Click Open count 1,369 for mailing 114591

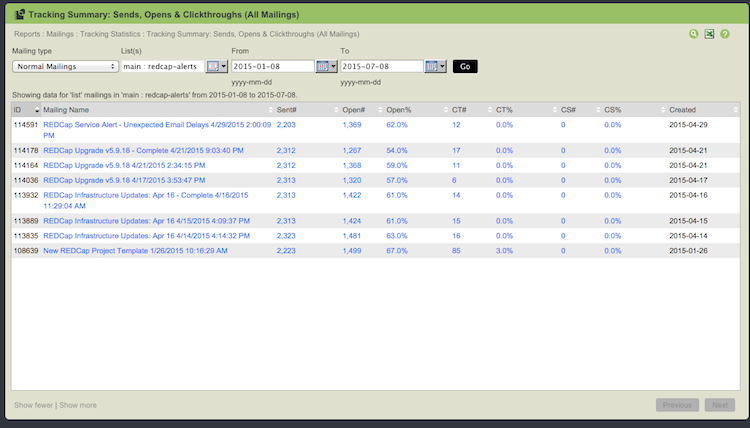(352, 125)
